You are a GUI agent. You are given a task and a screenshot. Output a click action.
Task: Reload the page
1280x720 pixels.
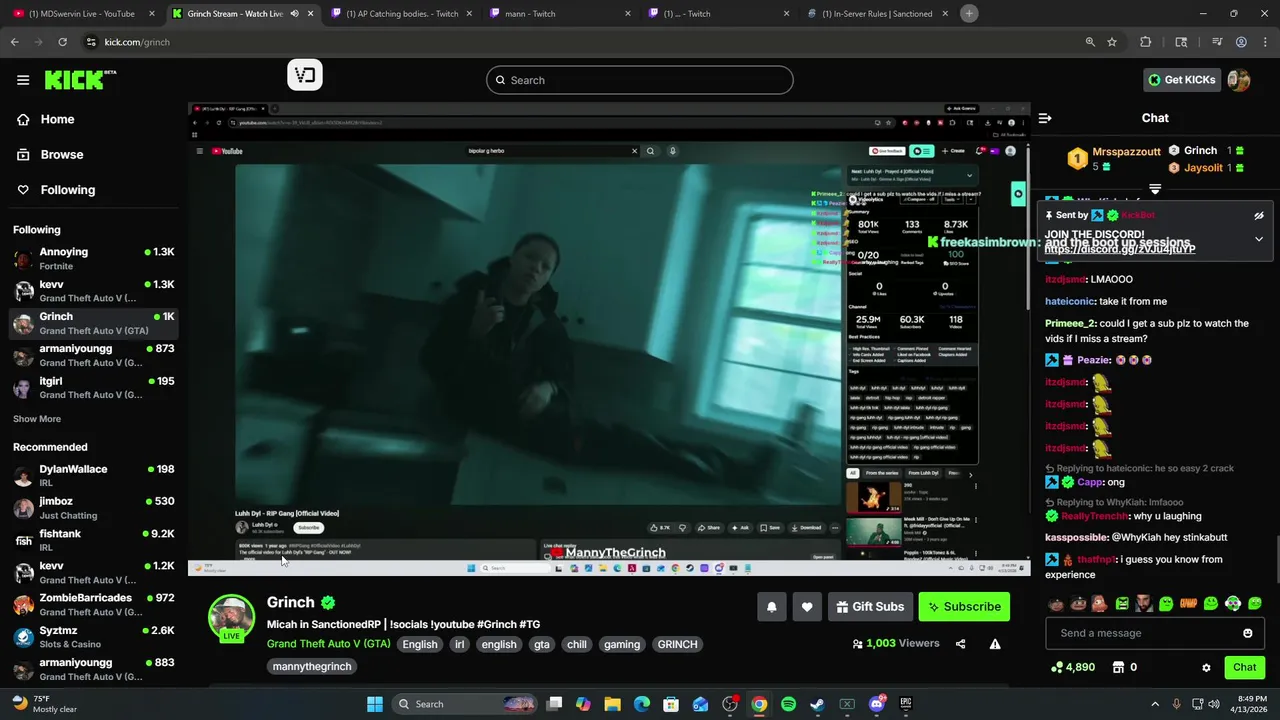pyautogui.click(x=62, y=42)
